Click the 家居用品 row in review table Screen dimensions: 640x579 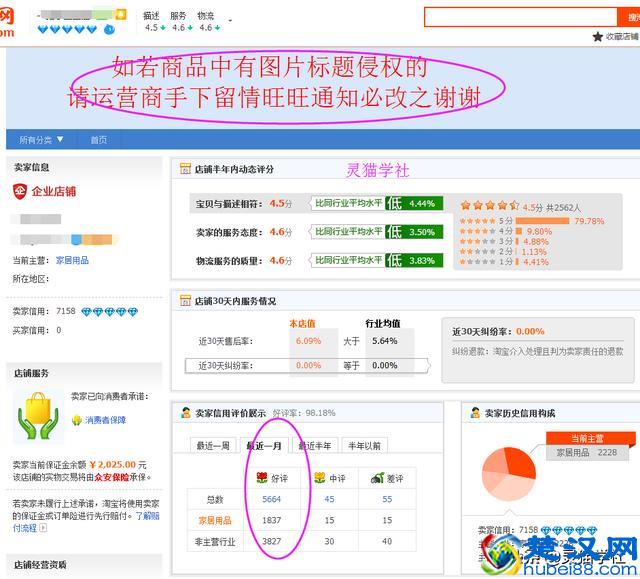pos(302,520)
